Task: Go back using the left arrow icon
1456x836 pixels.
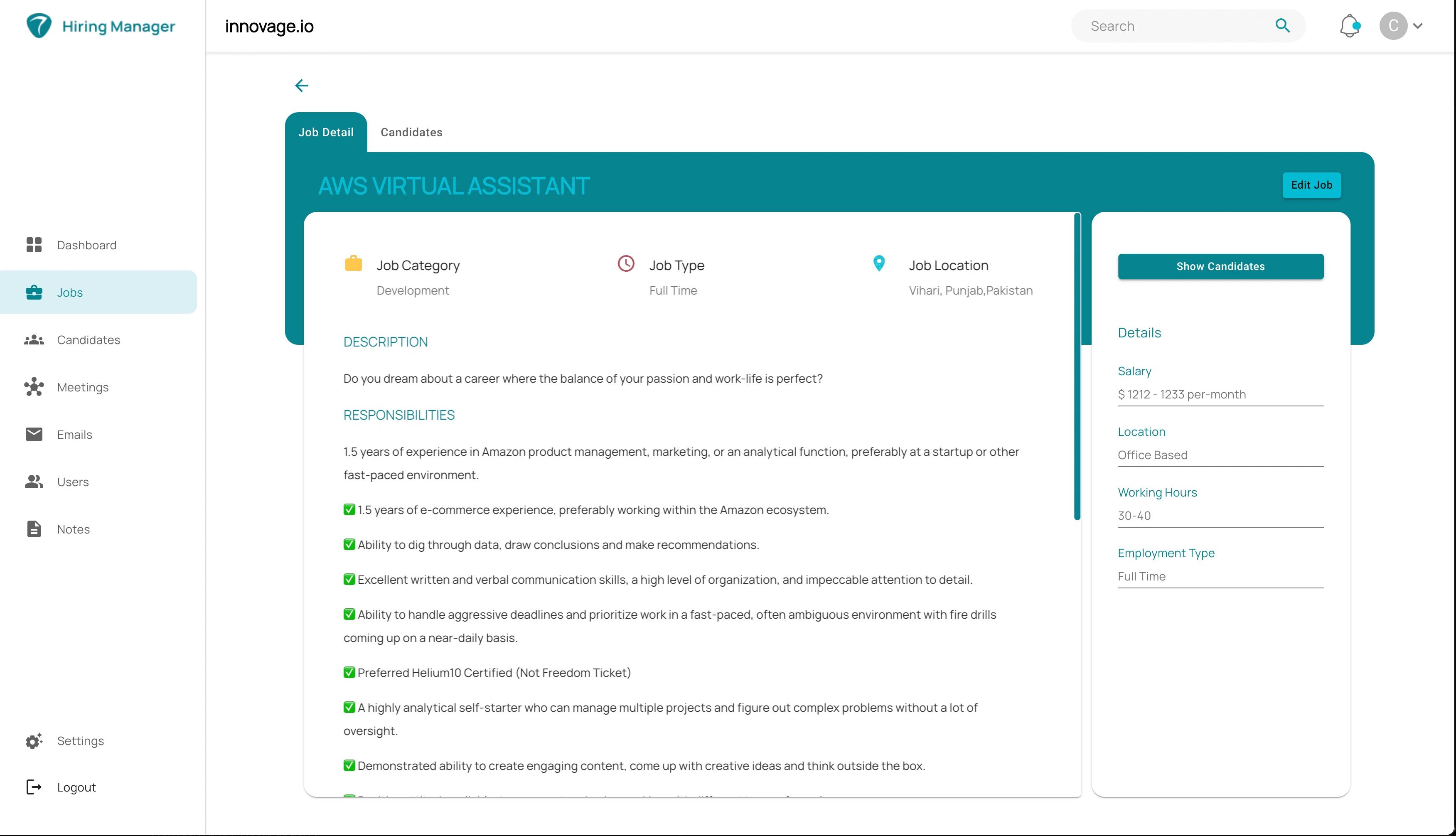Action: (301, 86)
